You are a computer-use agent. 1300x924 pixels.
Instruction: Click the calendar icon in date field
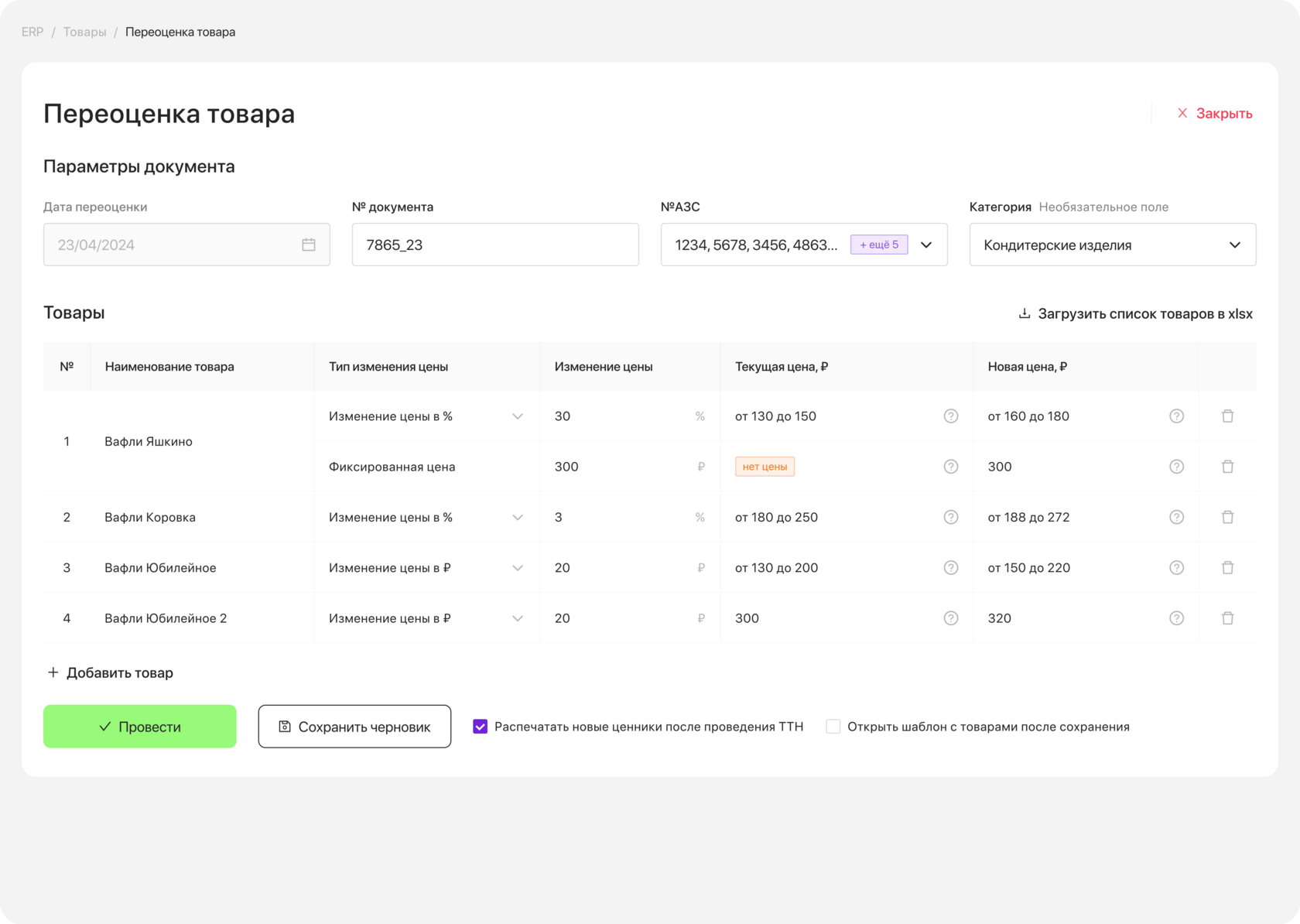309,245
